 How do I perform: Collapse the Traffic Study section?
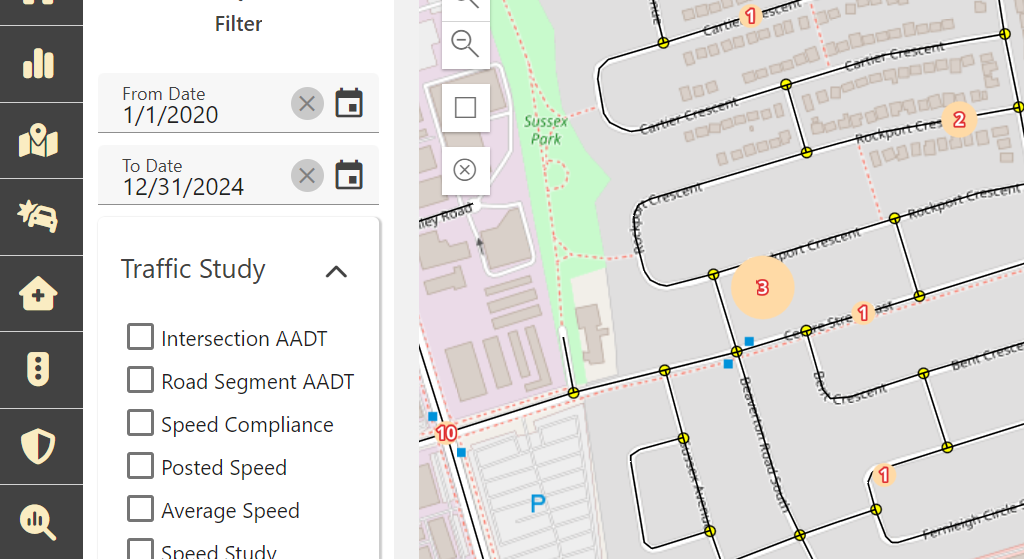[x=336, y=271]
